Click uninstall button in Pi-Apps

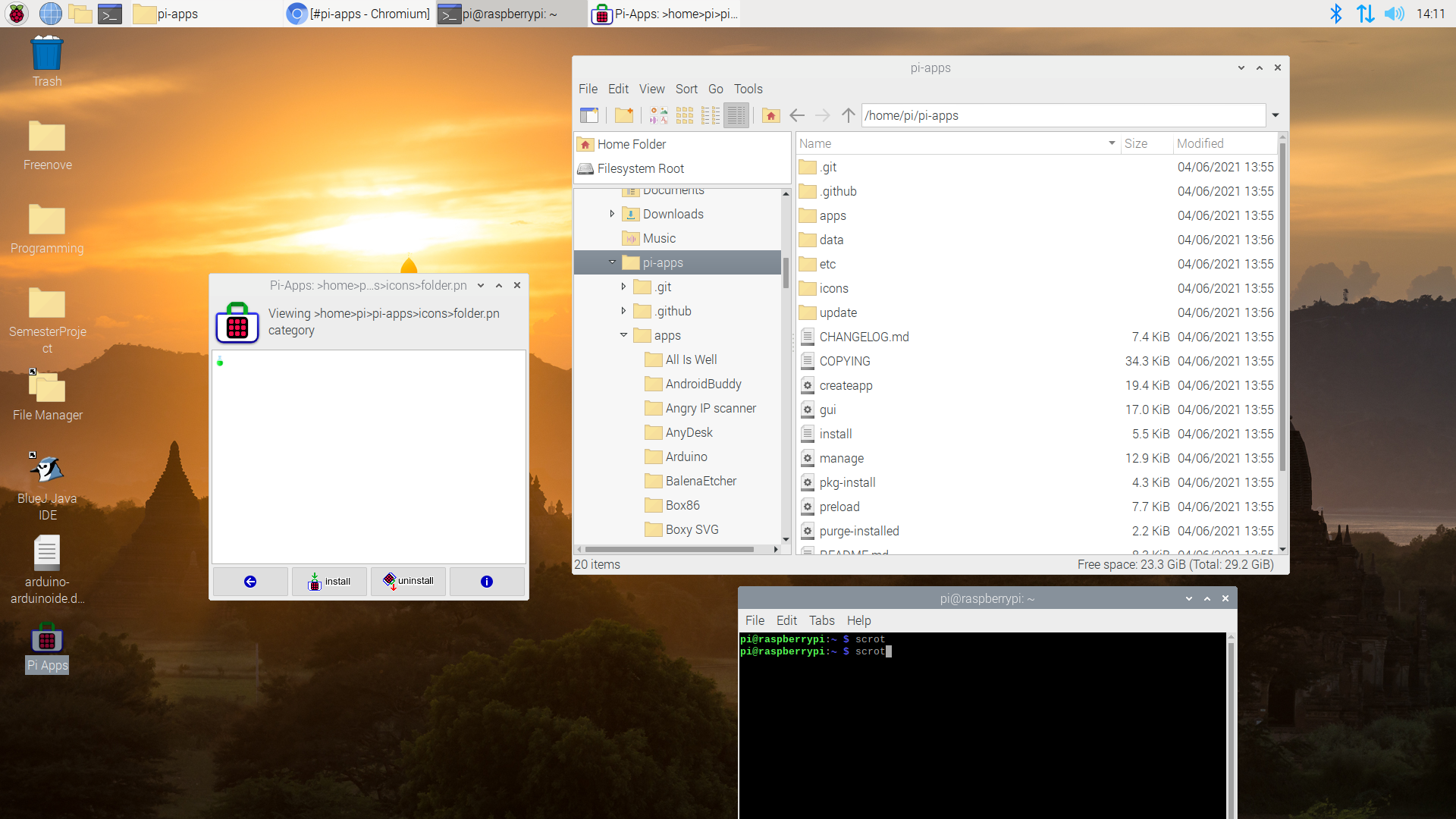[x=408, y=582]
